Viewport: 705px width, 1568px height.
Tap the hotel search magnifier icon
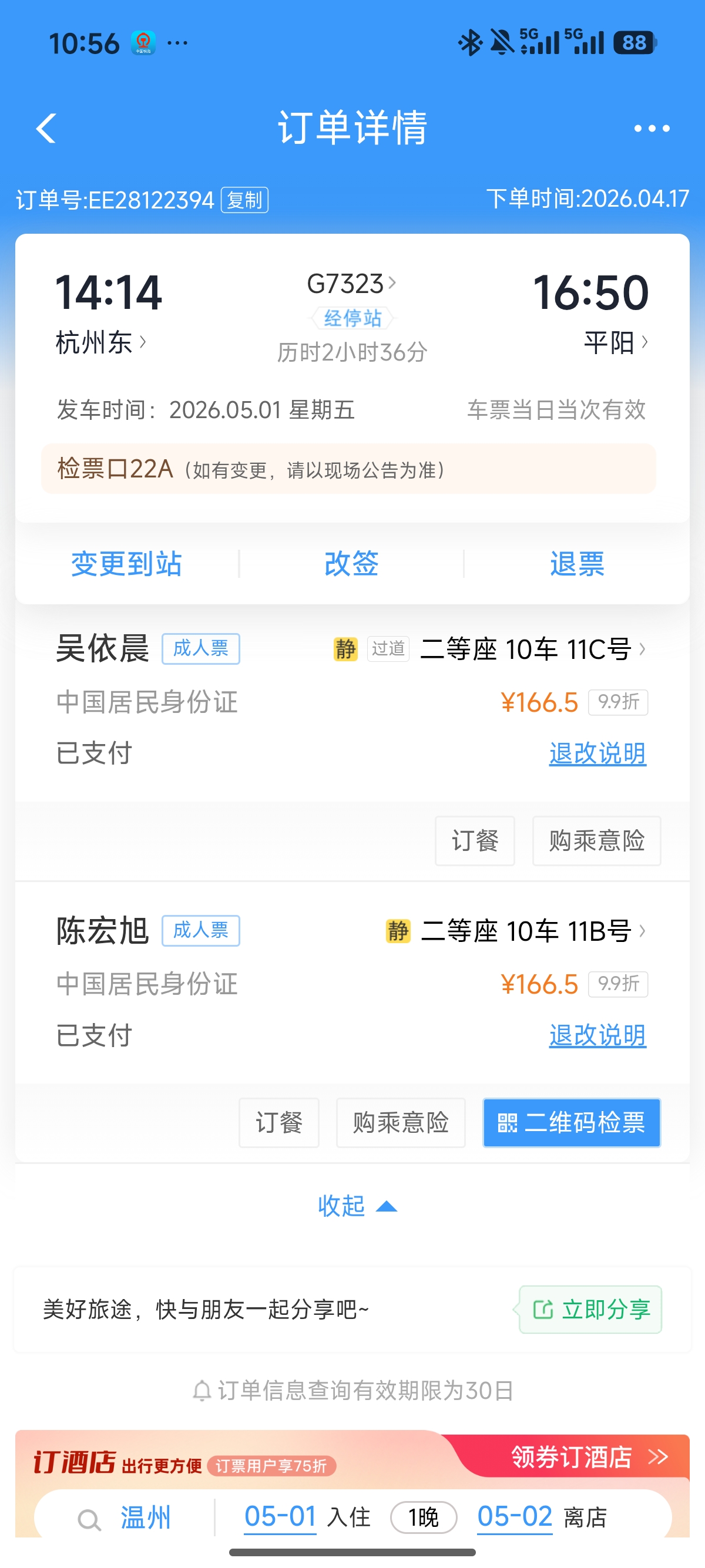tap(89, 1519)
